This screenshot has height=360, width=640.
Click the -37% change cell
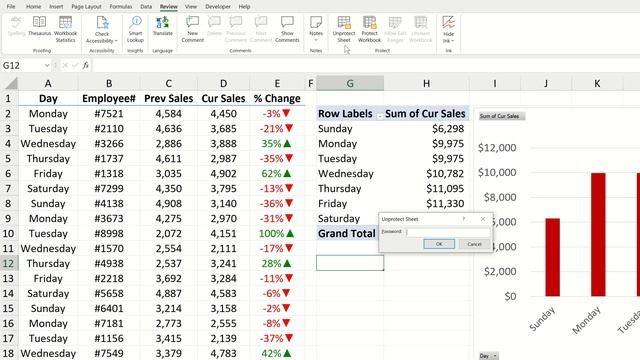coord(277,339)
